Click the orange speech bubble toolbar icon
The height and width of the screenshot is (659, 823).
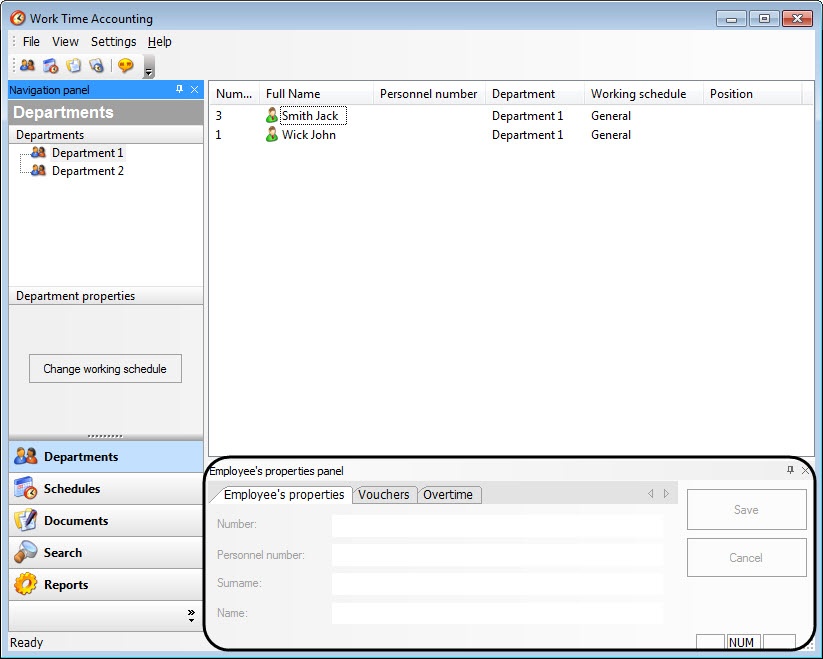(x=125, y=66)
